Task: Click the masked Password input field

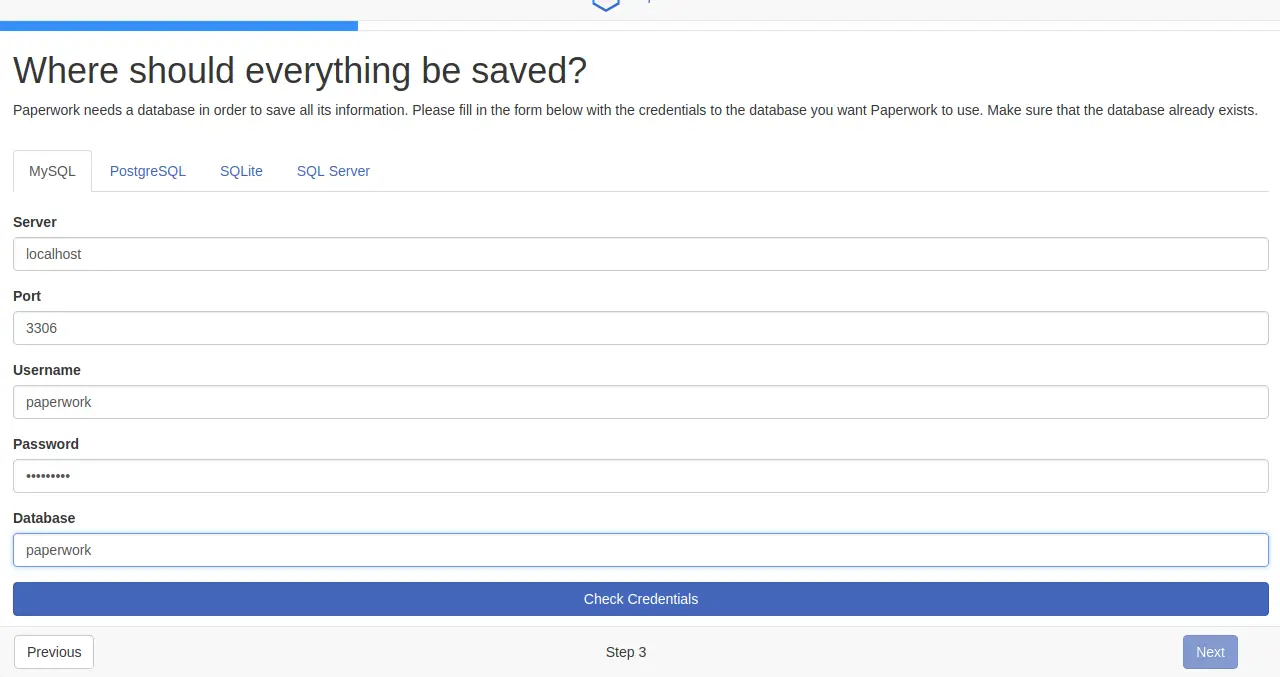Action: coord(640,476)
